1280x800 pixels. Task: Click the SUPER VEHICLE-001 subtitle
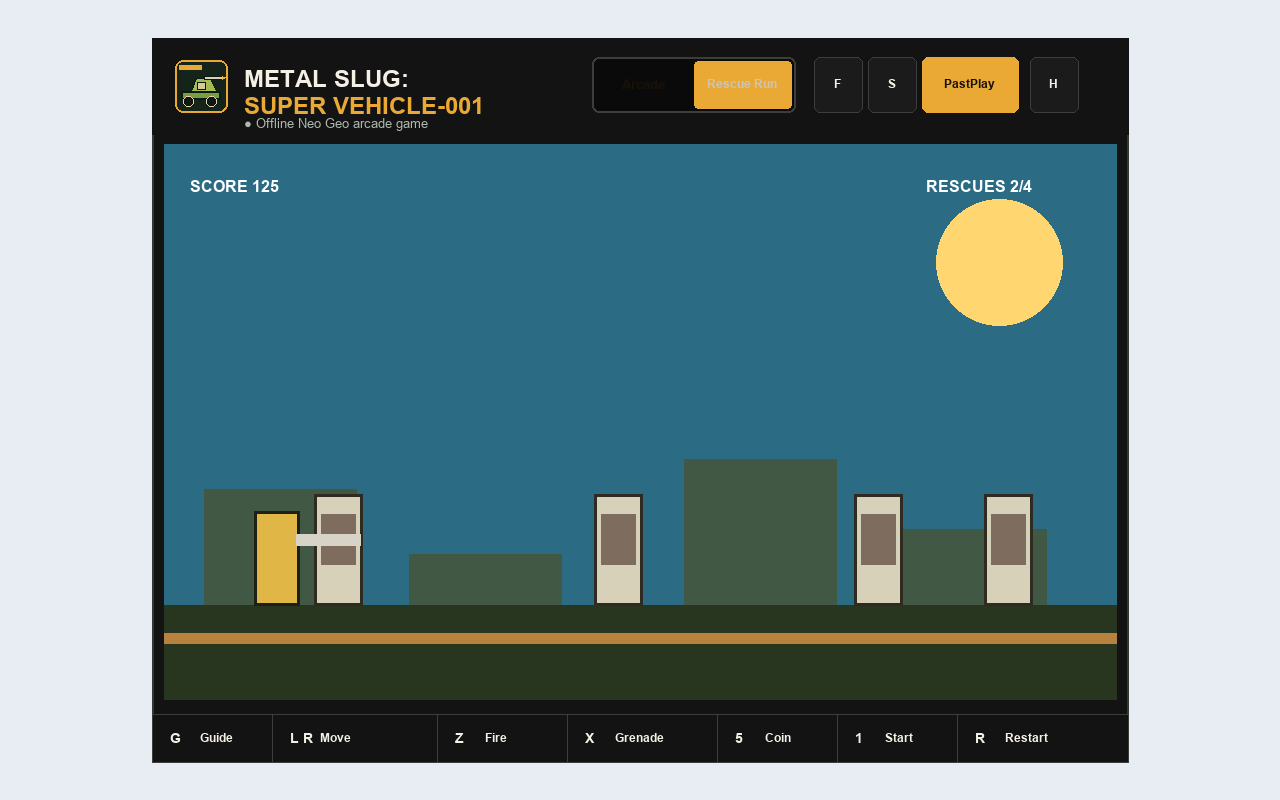pos(364,106)
